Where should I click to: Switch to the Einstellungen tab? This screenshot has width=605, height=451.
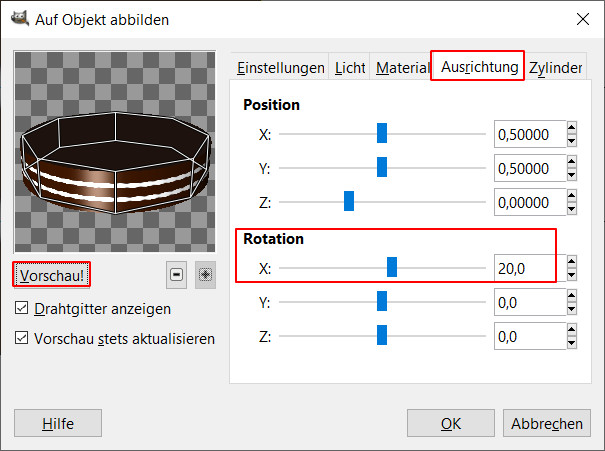coord(281,68)
